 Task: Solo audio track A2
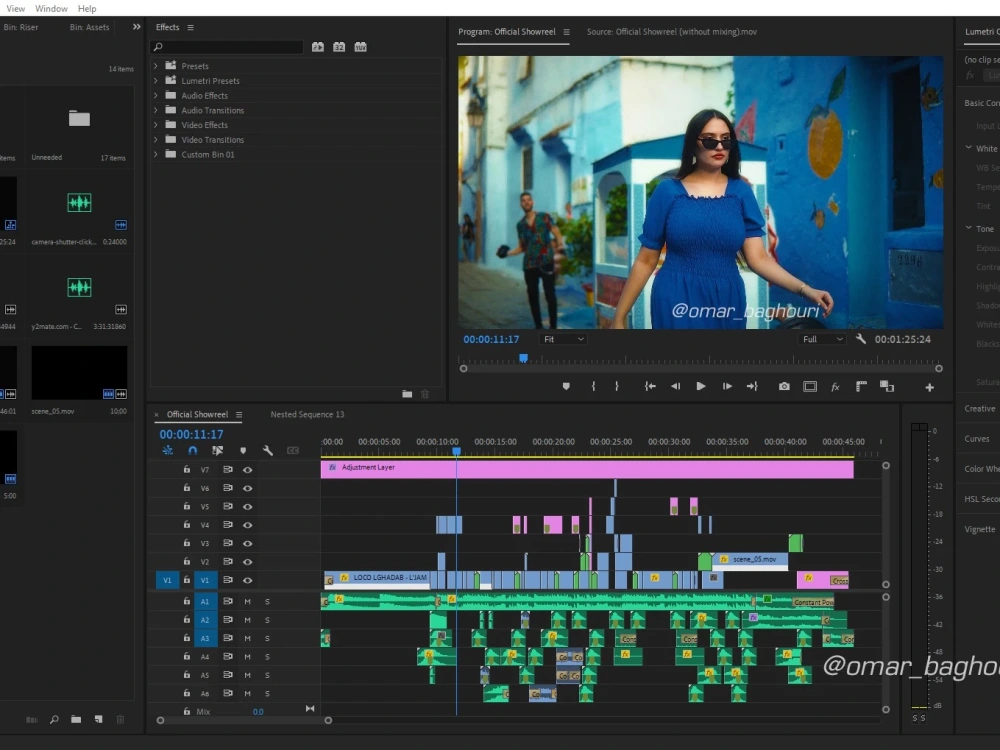click(267, 620)
